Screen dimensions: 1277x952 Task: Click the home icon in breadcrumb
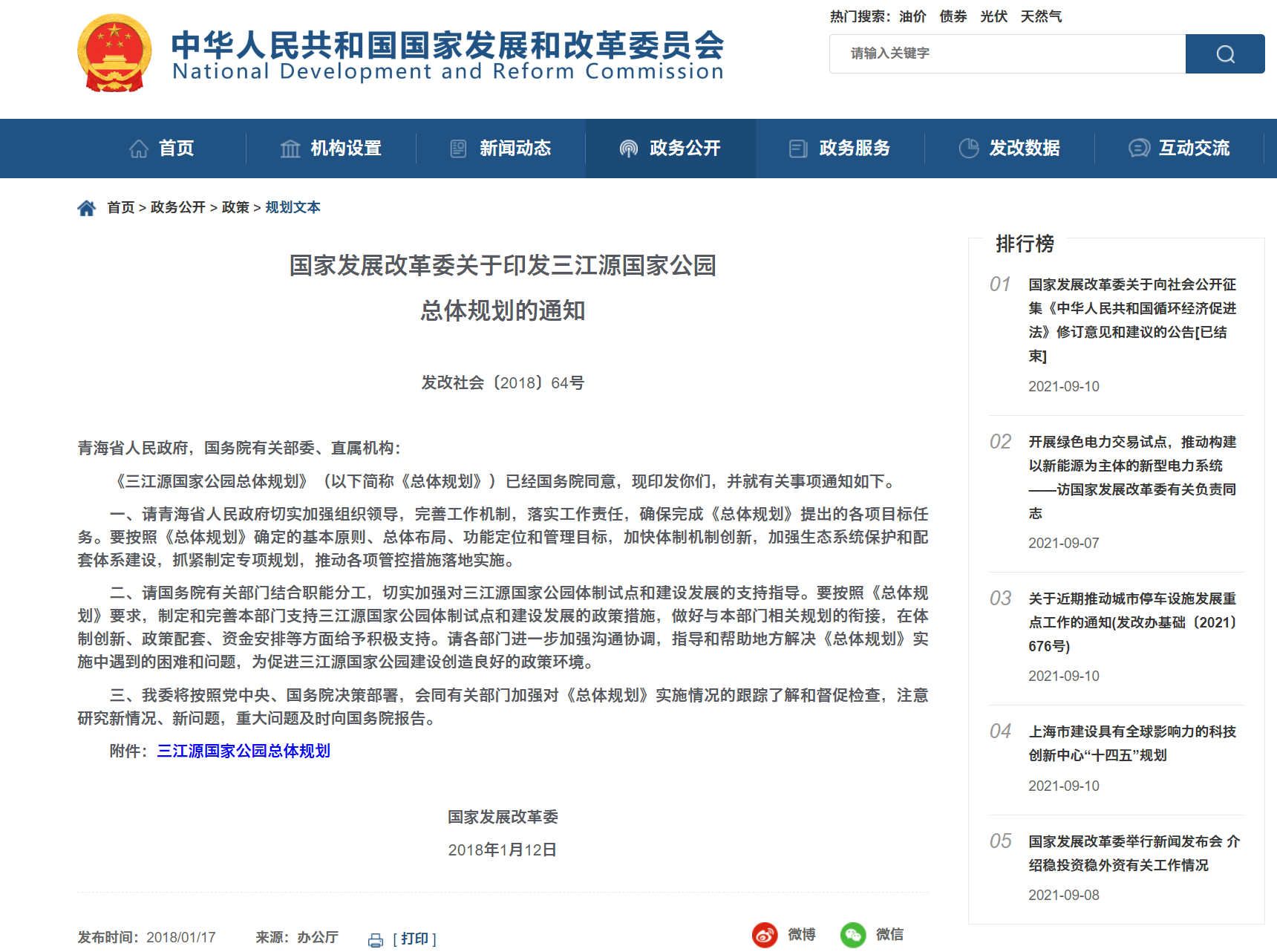(x=87, y=208)
